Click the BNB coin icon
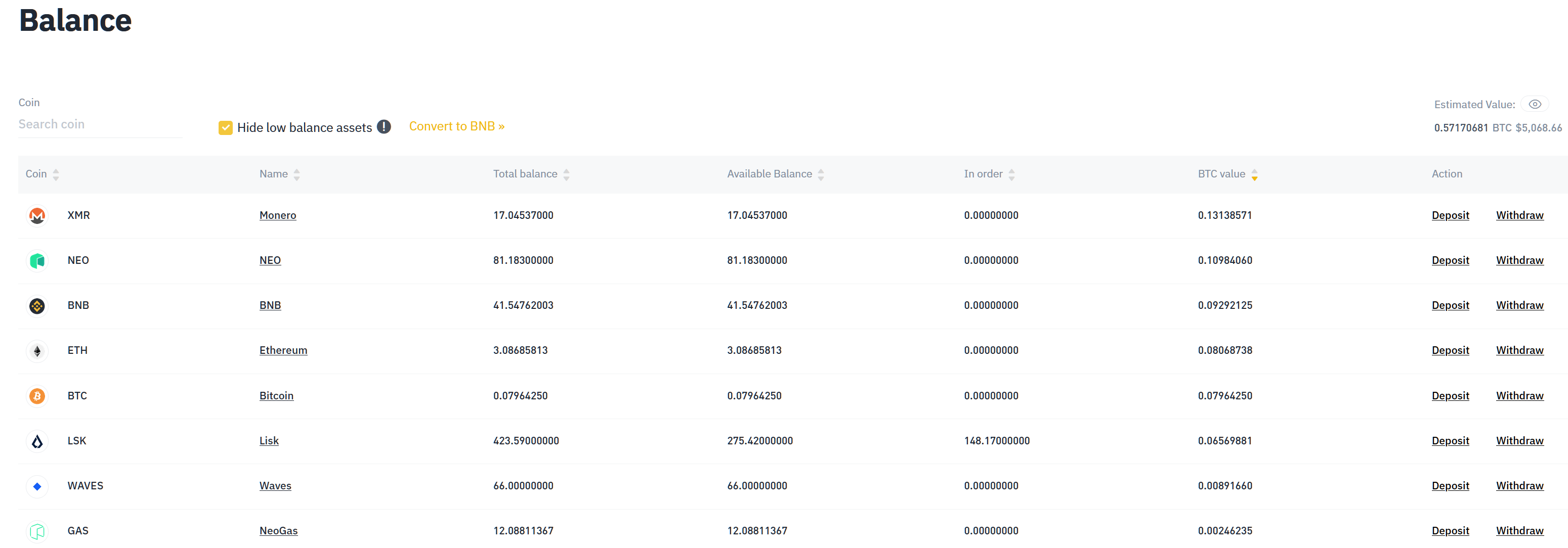The image size is (1568, 548). pos(37,305)
